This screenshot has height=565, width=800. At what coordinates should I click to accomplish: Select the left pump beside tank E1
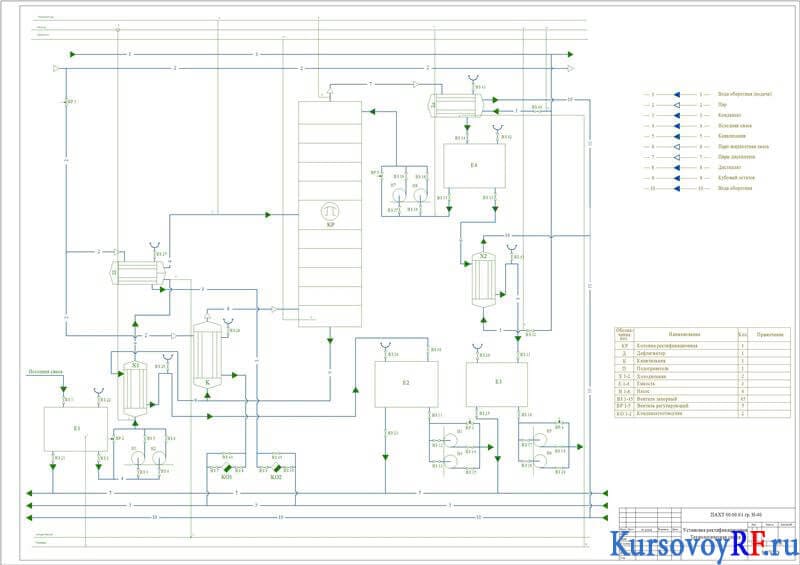tap(138, 458)
